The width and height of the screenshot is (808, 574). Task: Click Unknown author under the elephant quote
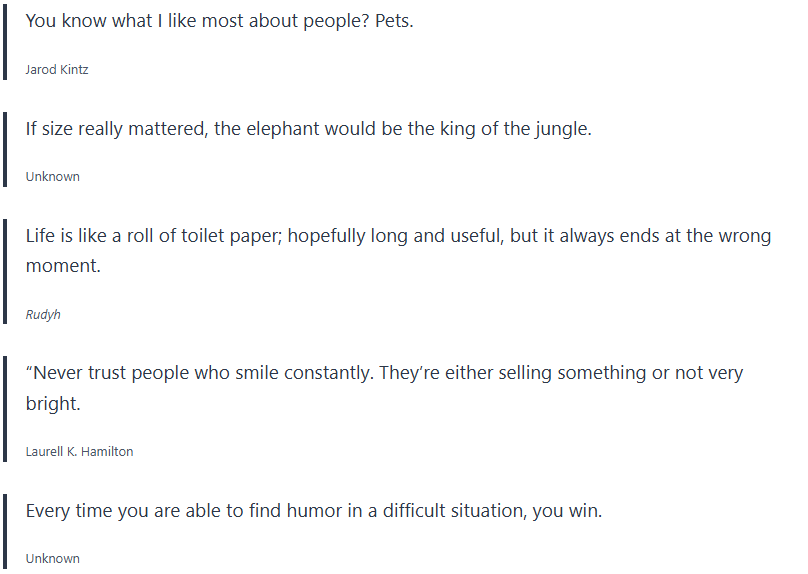[x=53, y=177]
